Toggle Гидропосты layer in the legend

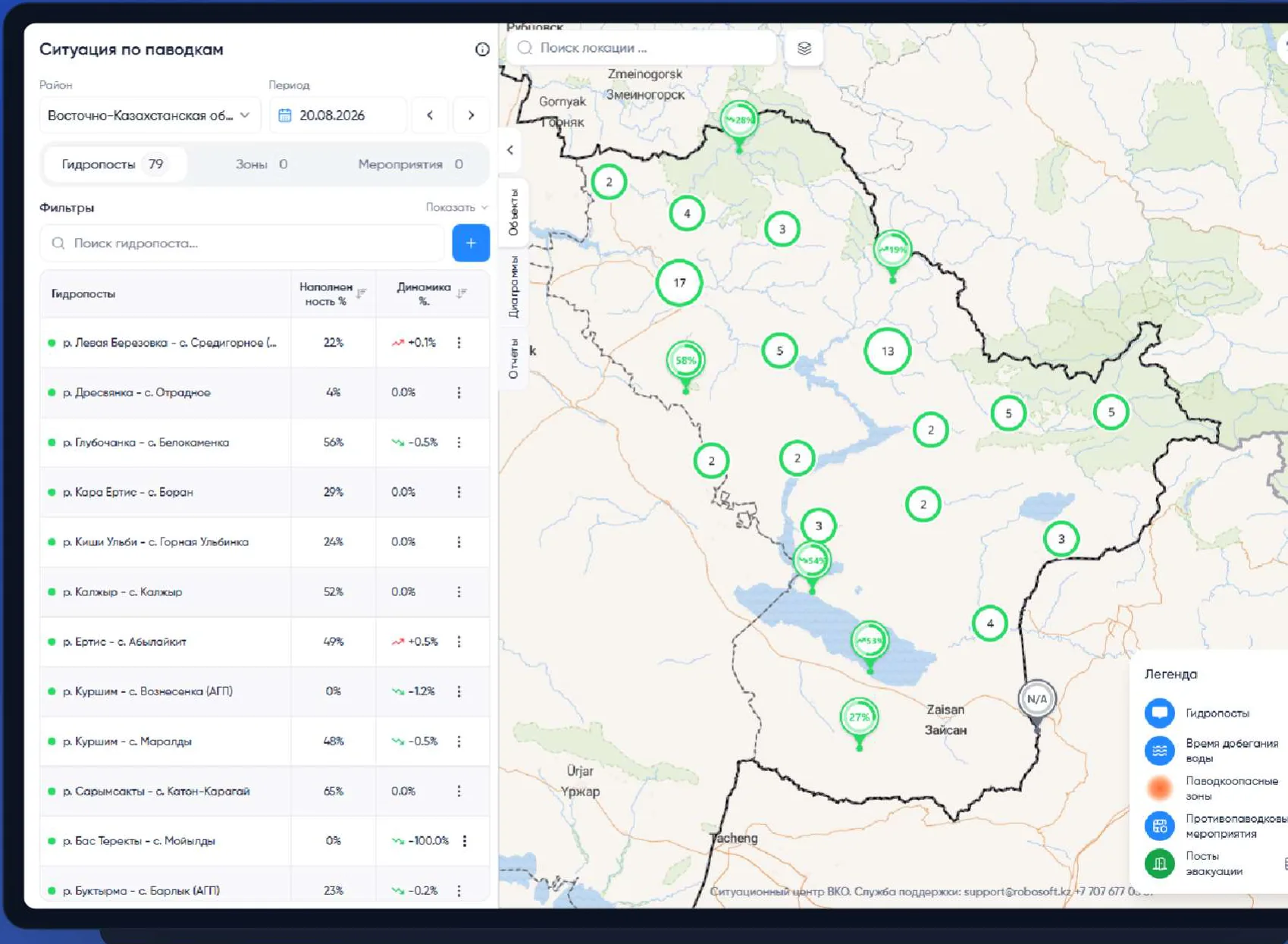1159,713
